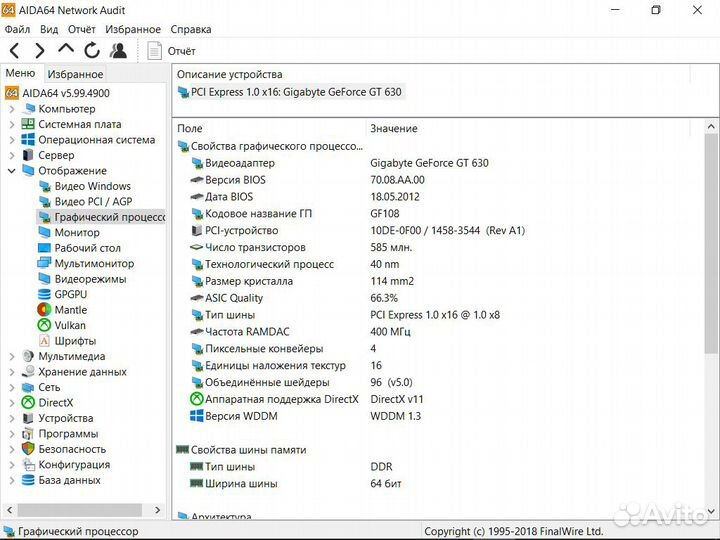Select the AIDA64 v5.99.4900 root tree node

57,93
